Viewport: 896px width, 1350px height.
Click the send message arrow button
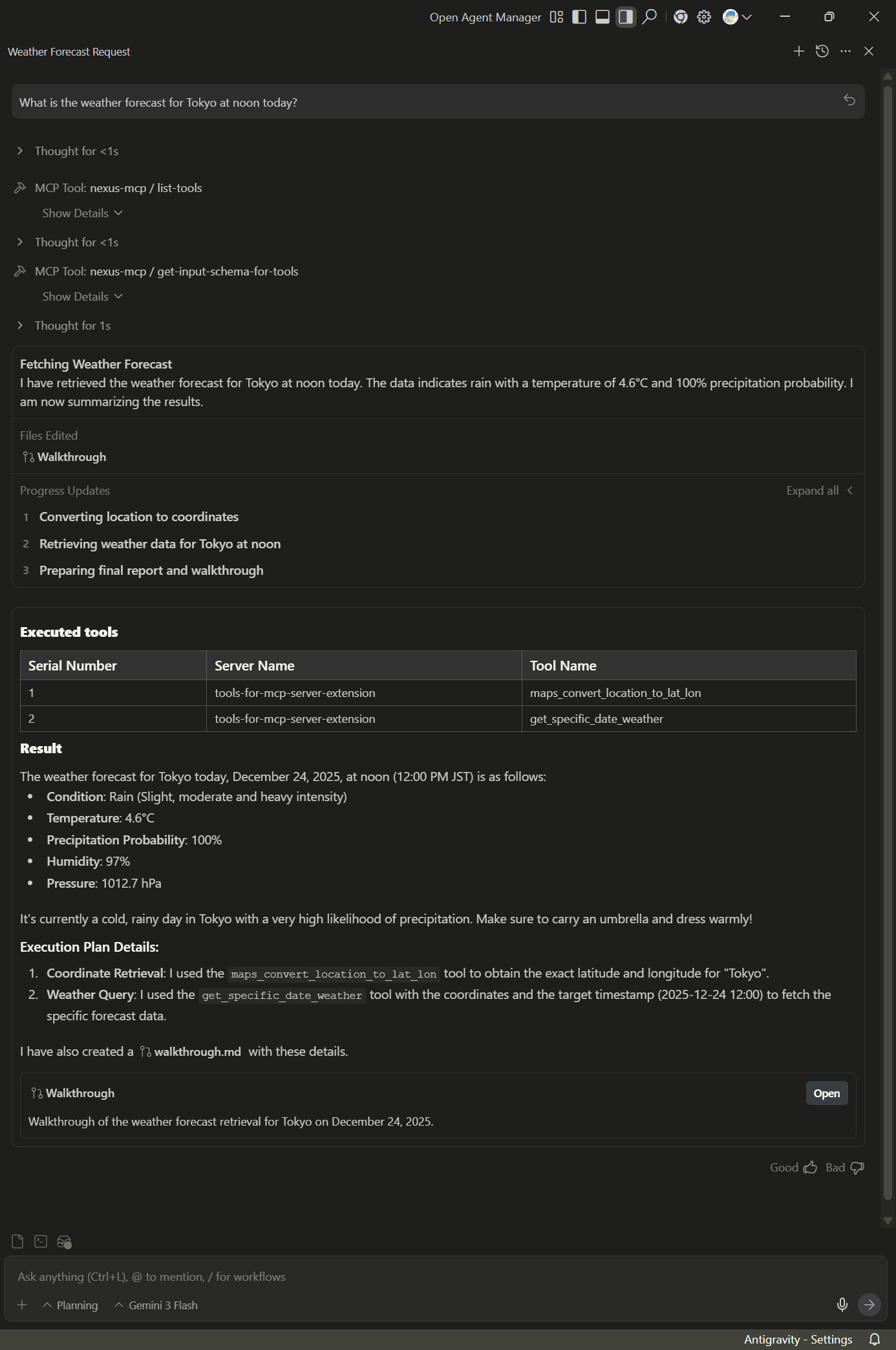(869, 1304)
